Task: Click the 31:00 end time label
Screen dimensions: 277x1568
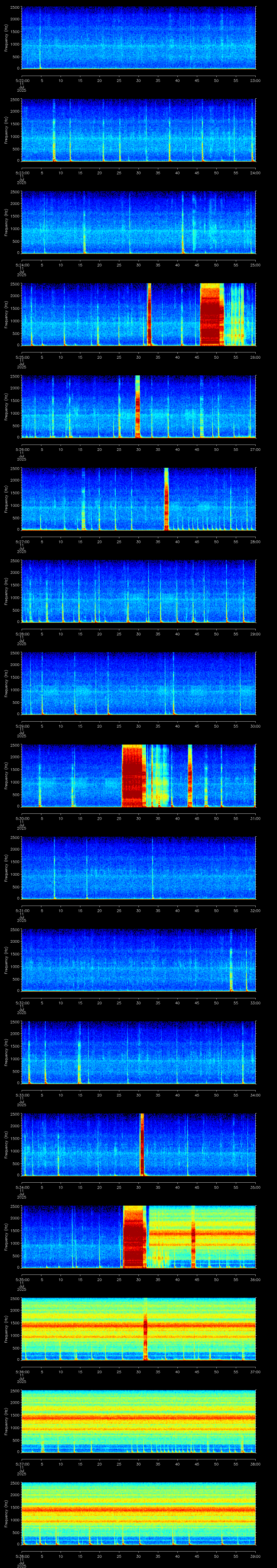Action: (x=255, y=818)
